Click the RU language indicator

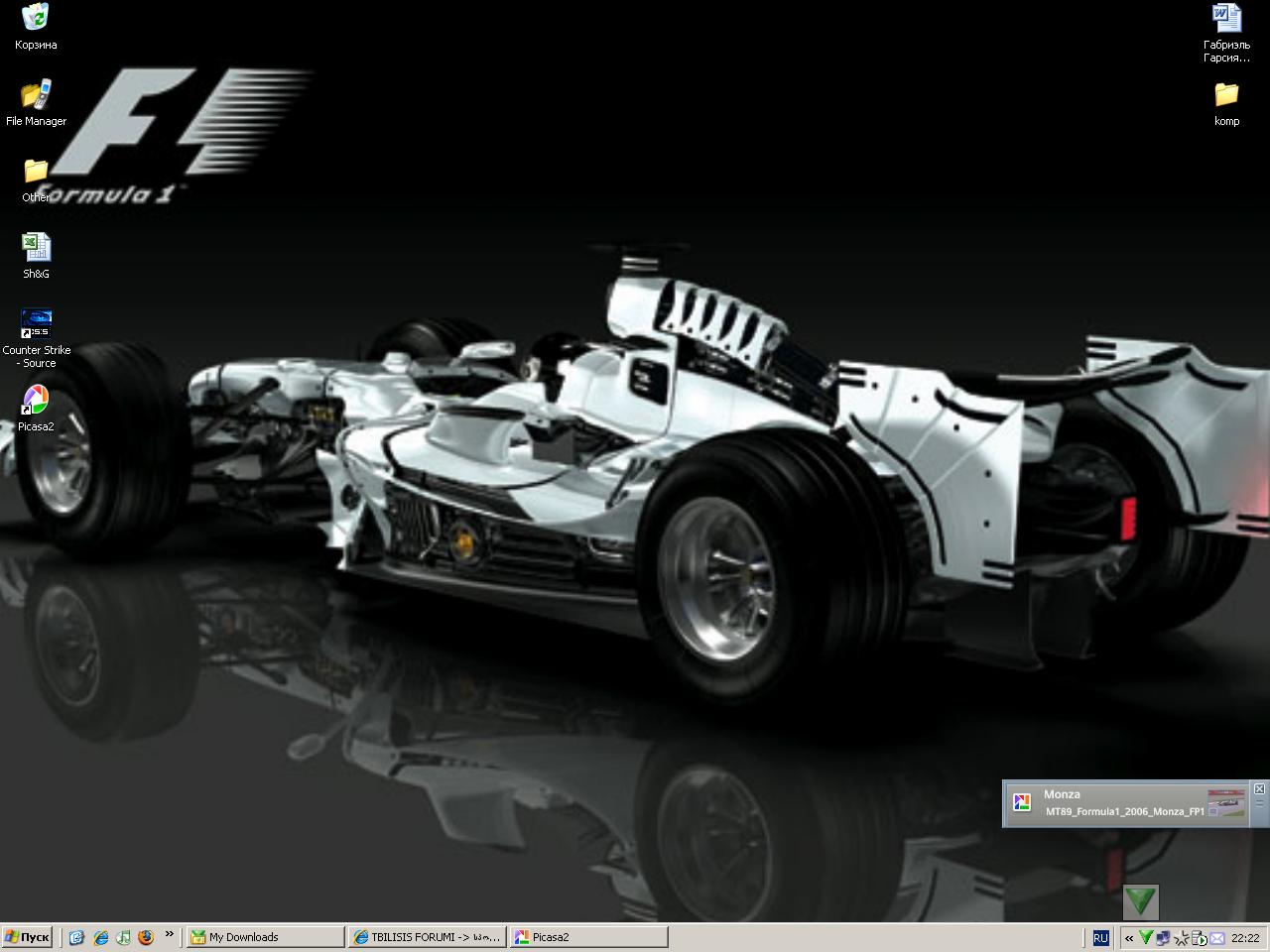[1100, 937]
